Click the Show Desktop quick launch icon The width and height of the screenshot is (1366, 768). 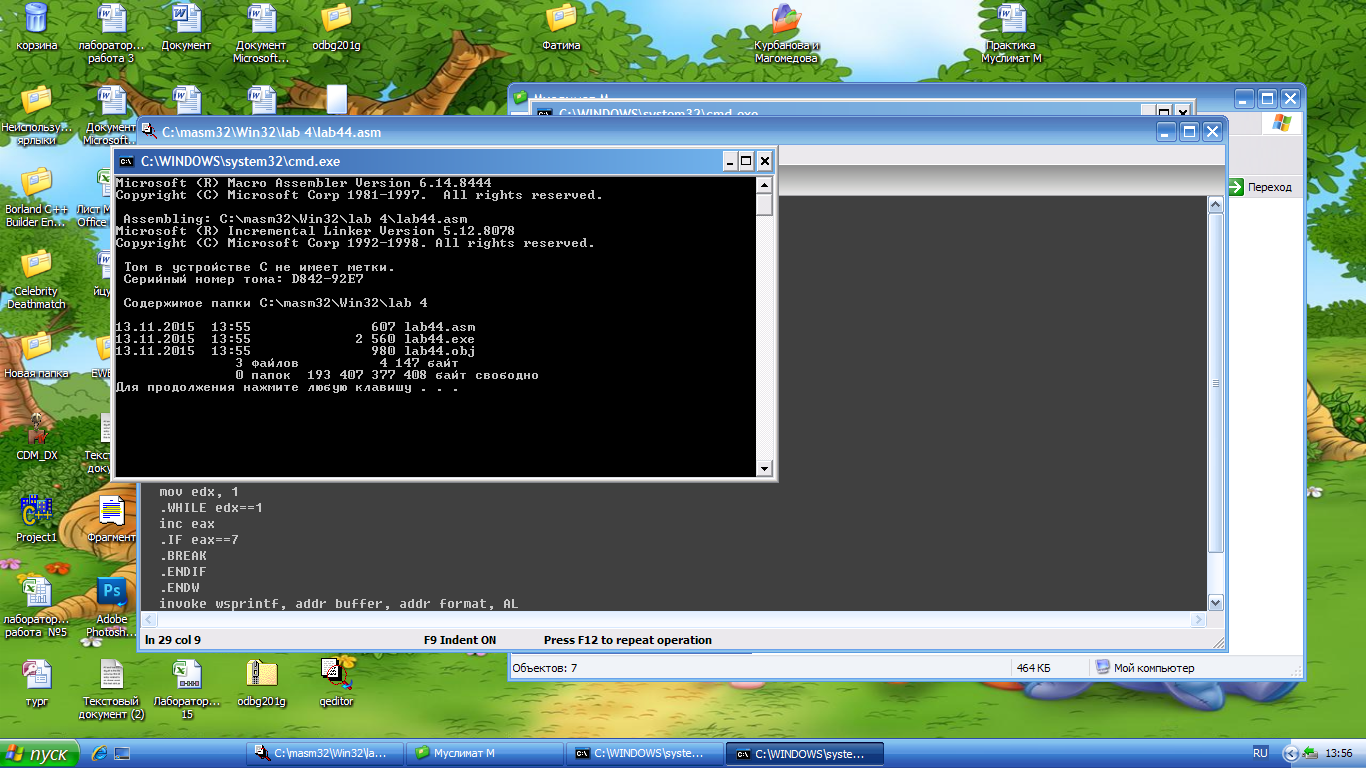pyautogui.click(x=122, y=753)
